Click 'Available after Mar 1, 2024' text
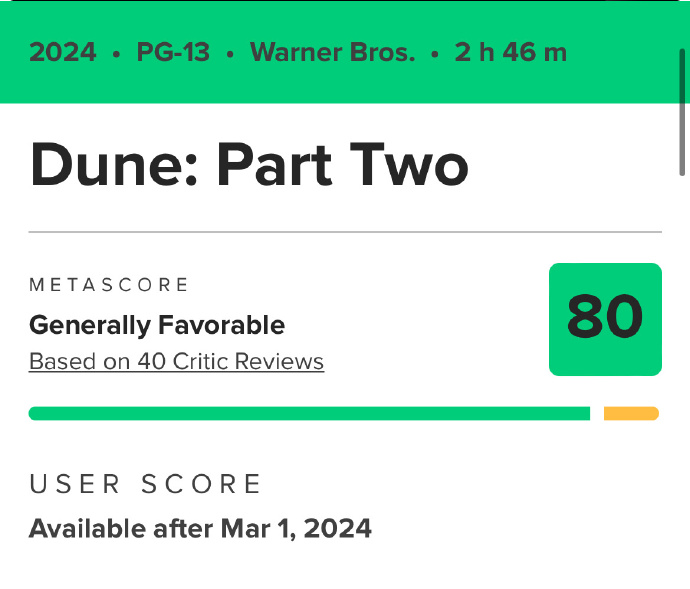This screenshot has width=690, height=589. [x=200, y=528]
